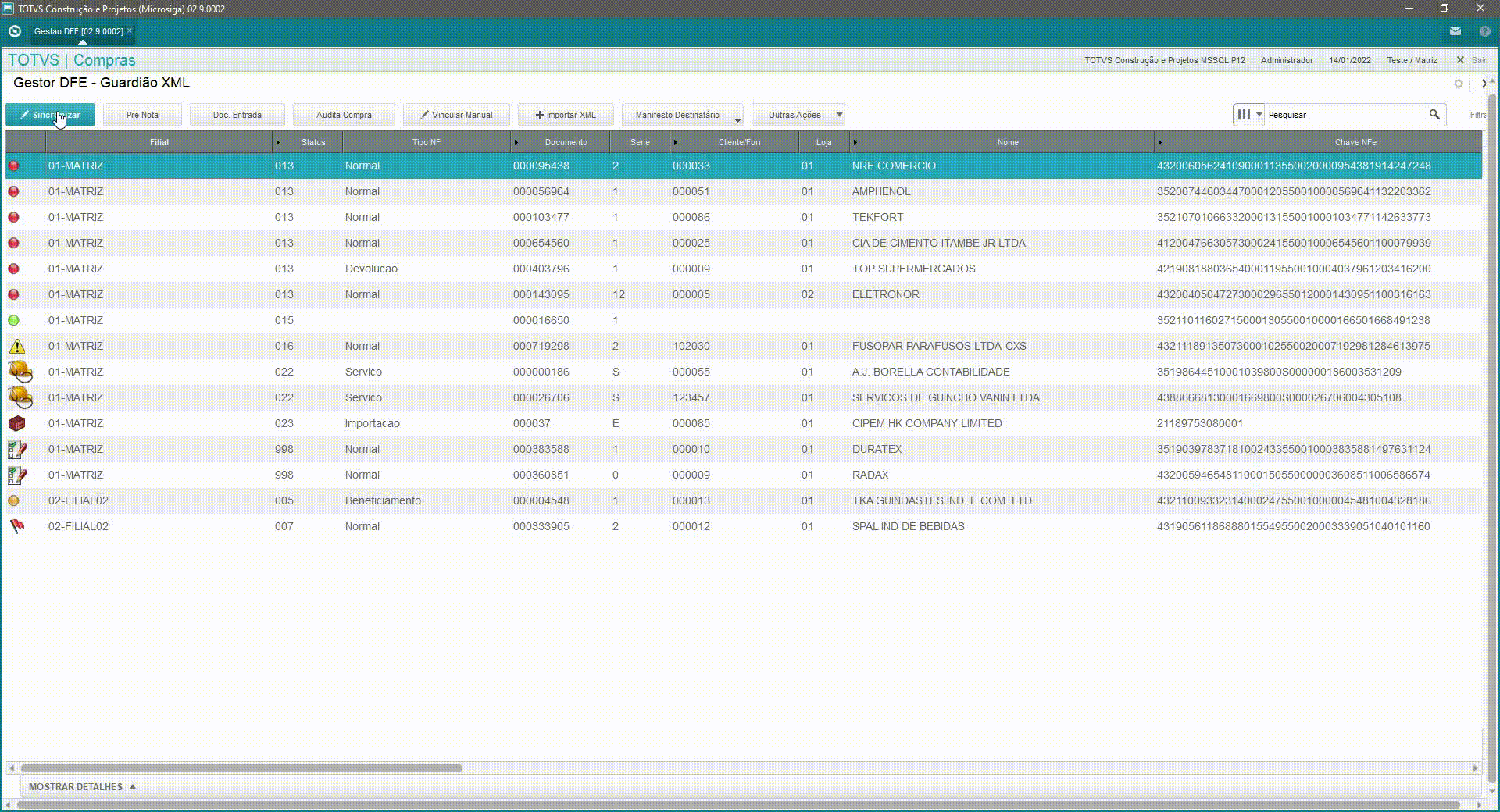Viewport: 1500px width, 812px height.
Task: Focus the Pesquisar search input field
Action: [1345, 115]
